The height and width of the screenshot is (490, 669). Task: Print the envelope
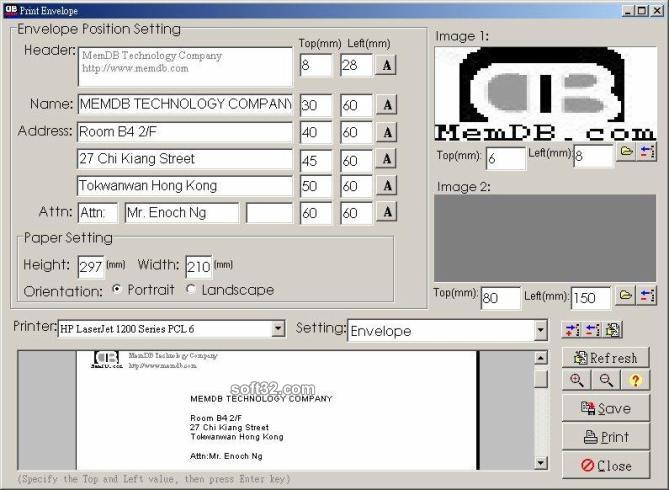click(x=606, y=437)
